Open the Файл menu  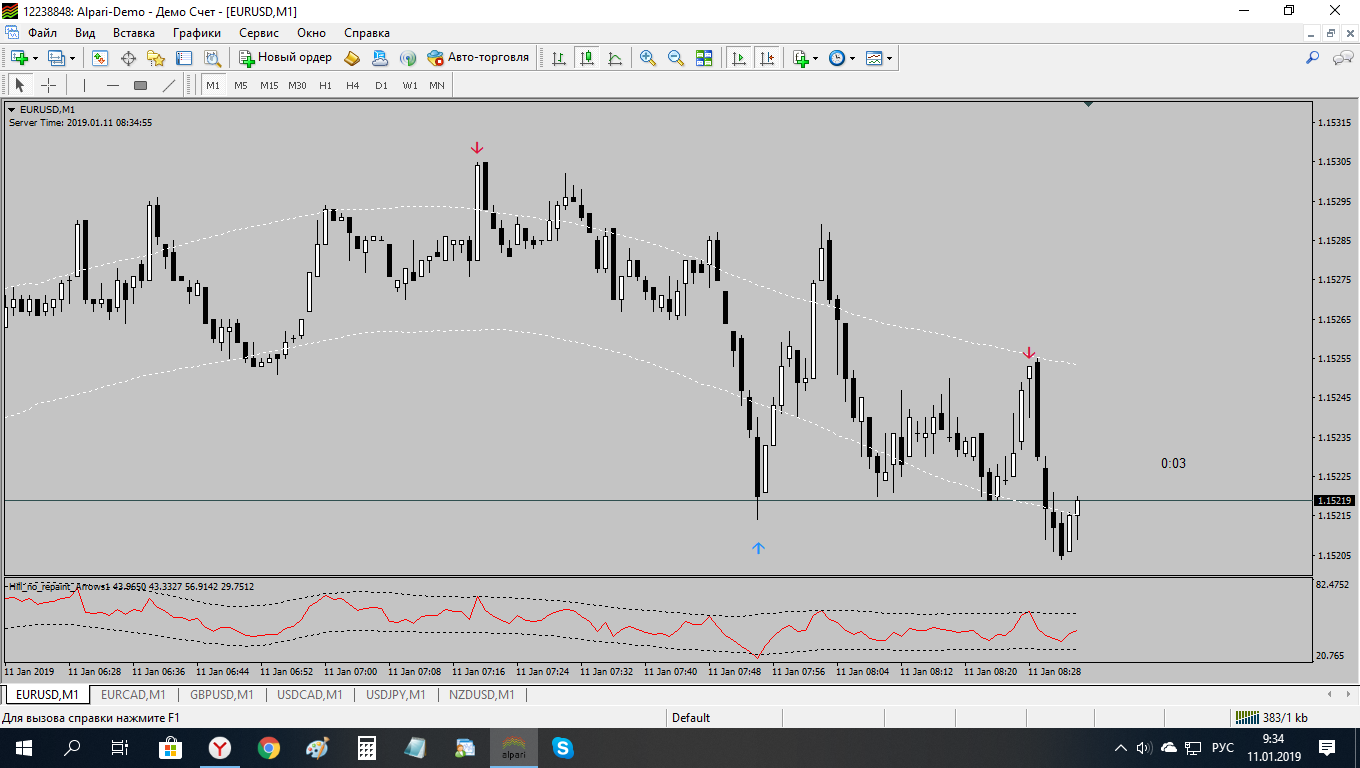coord(42,33)
